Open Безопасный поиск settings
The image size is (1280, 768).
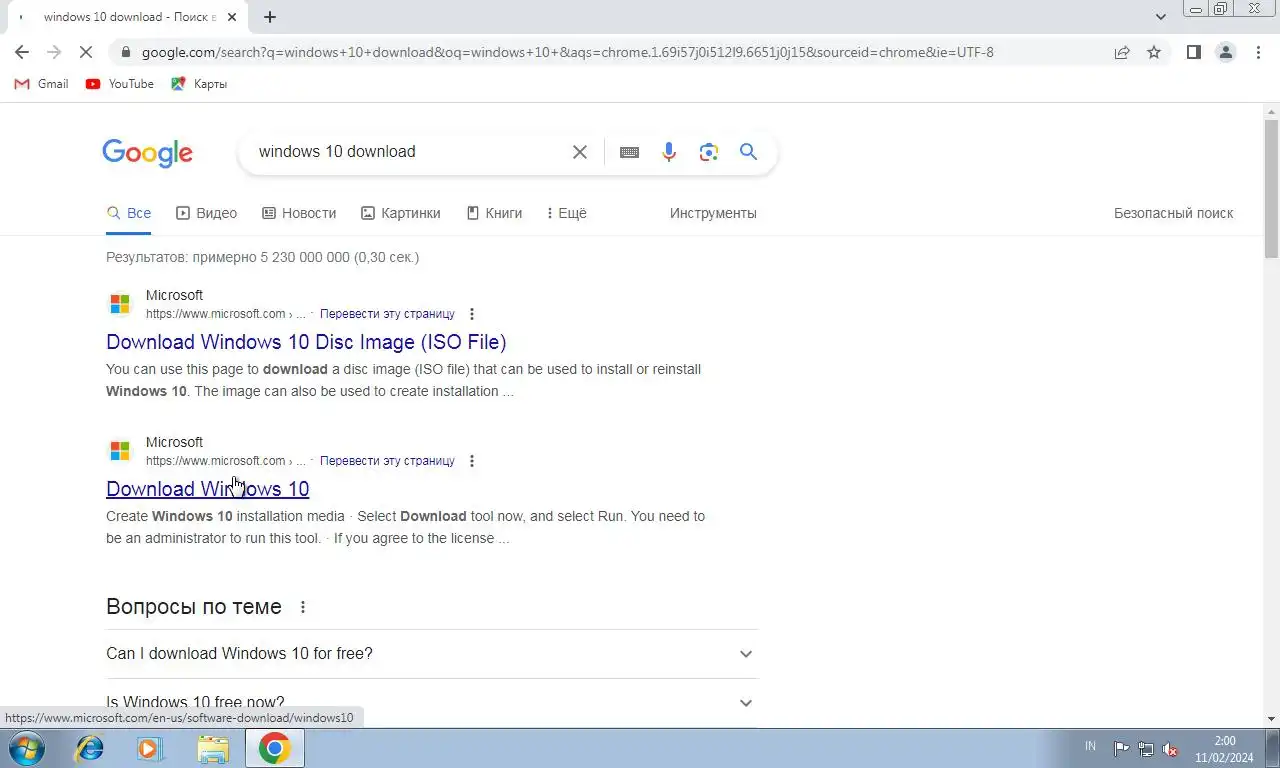pyautogui.click(x=1173, y=213)
